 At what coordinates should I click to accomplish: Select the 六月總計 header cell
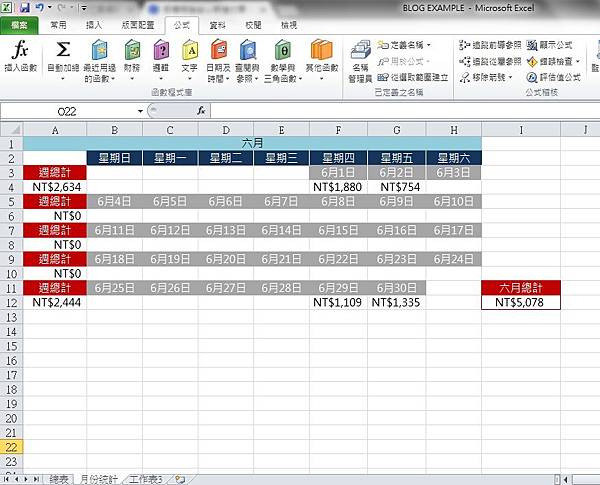pos(521,288)
